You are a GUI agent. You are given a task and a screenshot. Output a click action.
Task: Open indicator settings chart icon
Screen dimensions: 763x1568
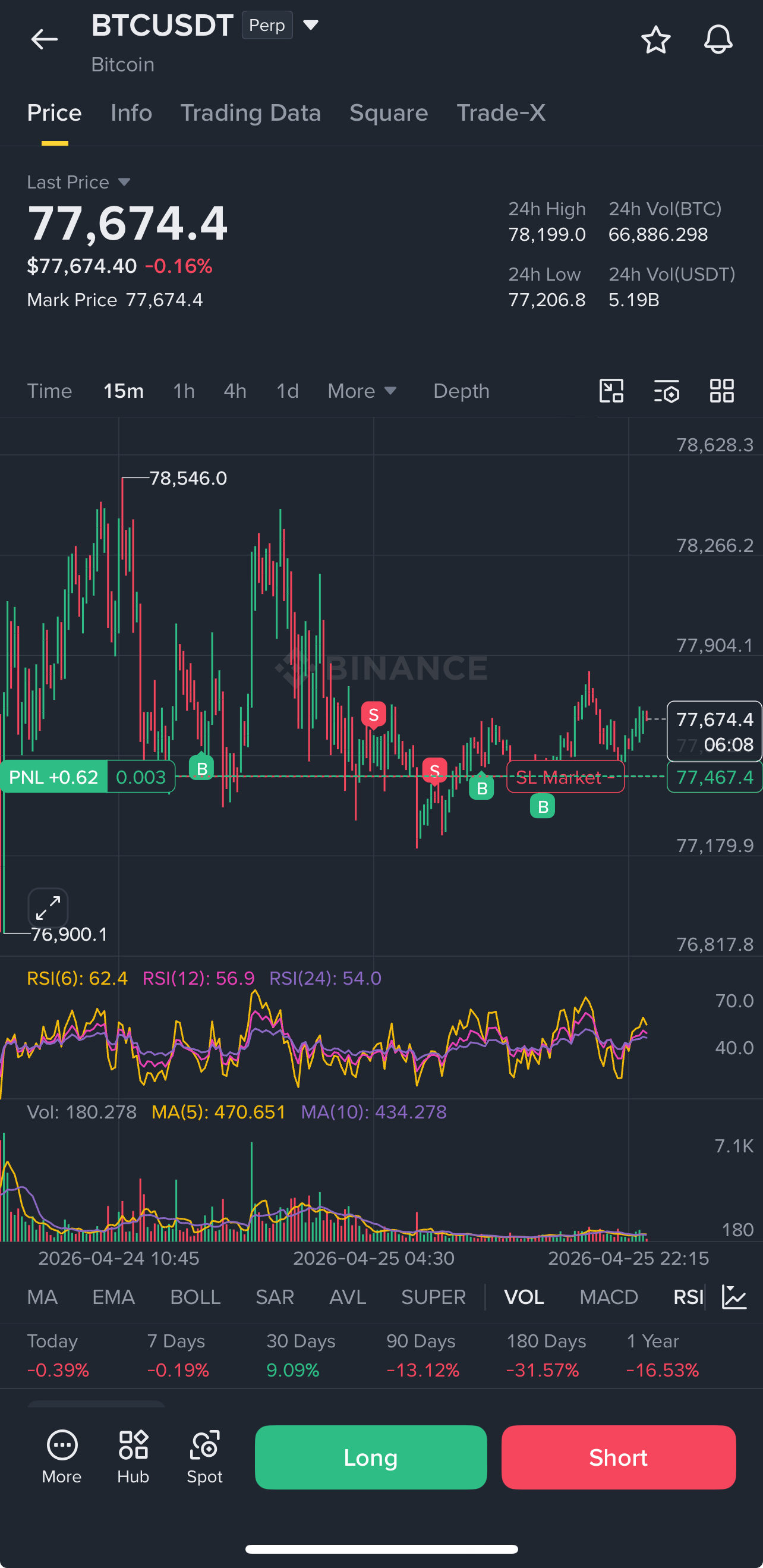click(x=734, y=1297)
